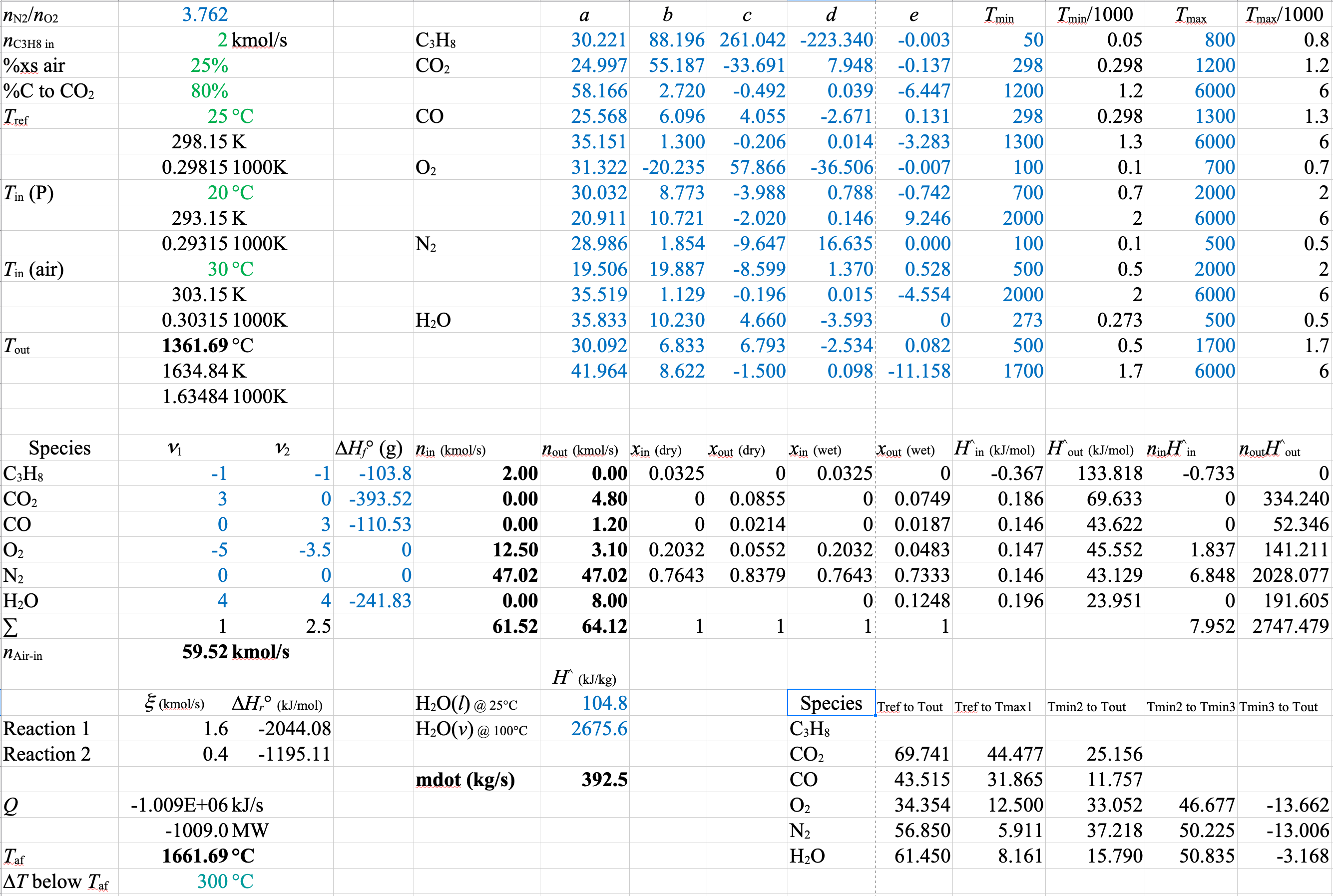Select the highlighted Species header cell
The image size is (1333, 896).
tap(831, 703)
